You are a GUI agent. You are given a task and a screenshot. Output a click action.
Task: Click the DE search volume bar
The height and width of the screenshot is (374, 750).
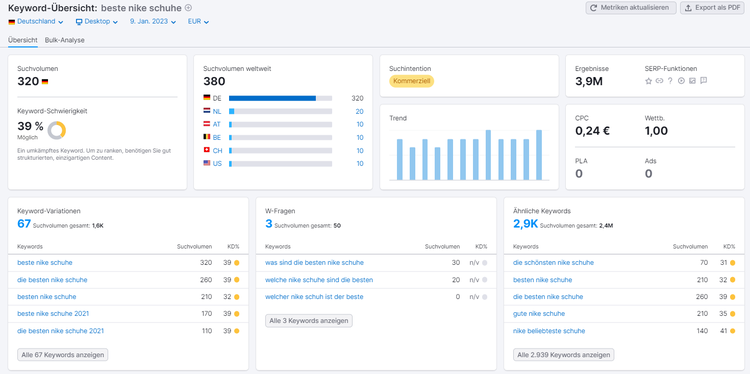click(x=280, y=98)
